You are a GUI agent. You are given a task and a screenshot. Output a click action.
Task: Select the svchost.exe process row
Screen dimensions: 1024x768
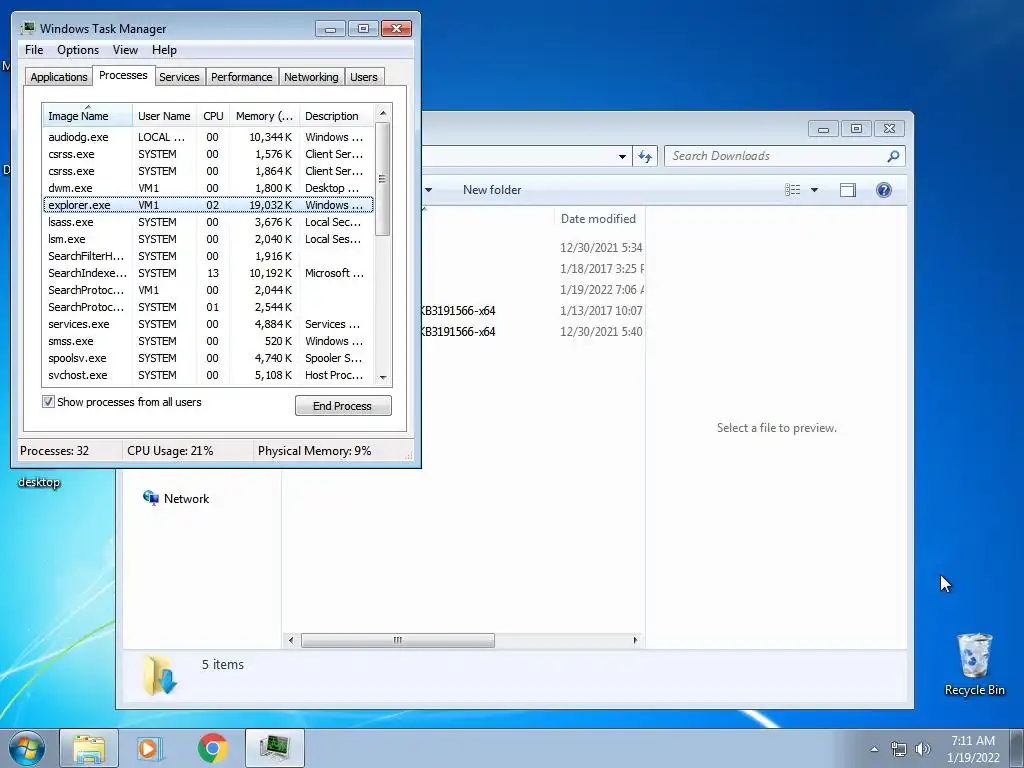[208, 375]
